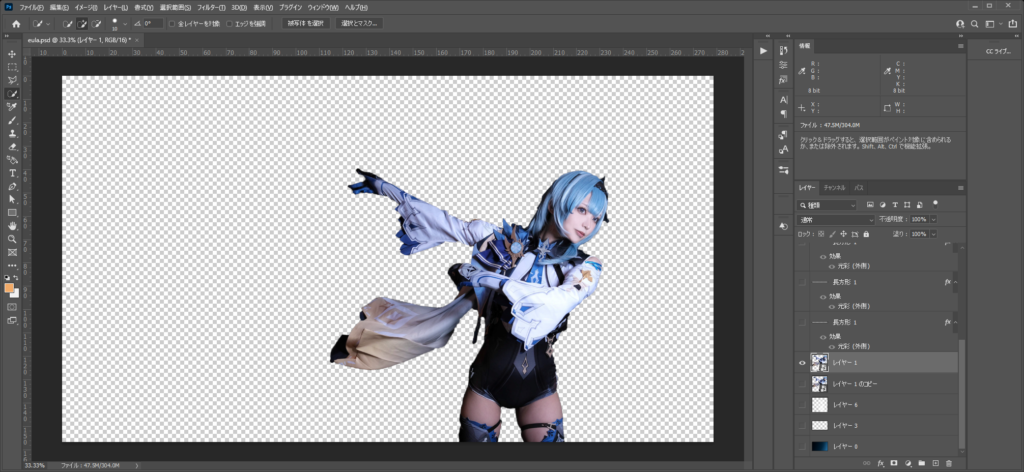Click the Home icon in options bar
The image size is (1024, 472).
16,24
